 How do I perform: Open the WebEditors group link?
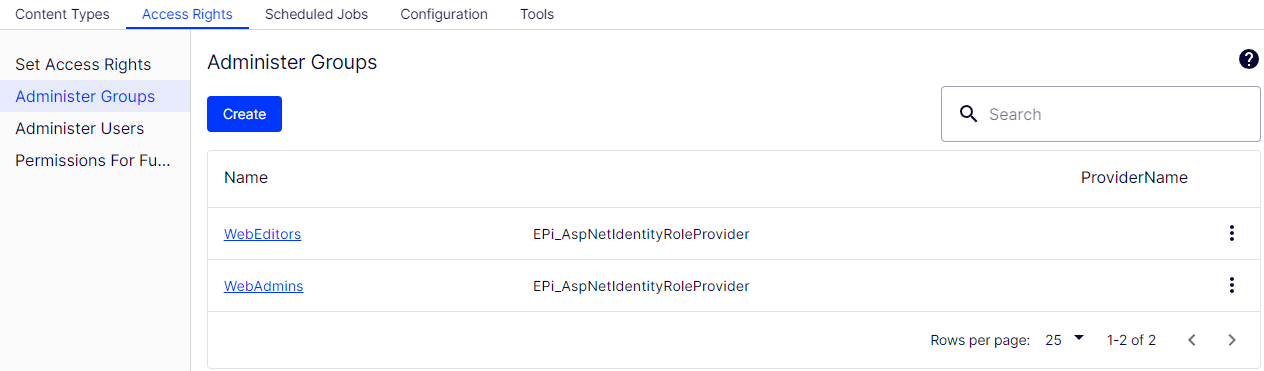click(x=262, y=234)
